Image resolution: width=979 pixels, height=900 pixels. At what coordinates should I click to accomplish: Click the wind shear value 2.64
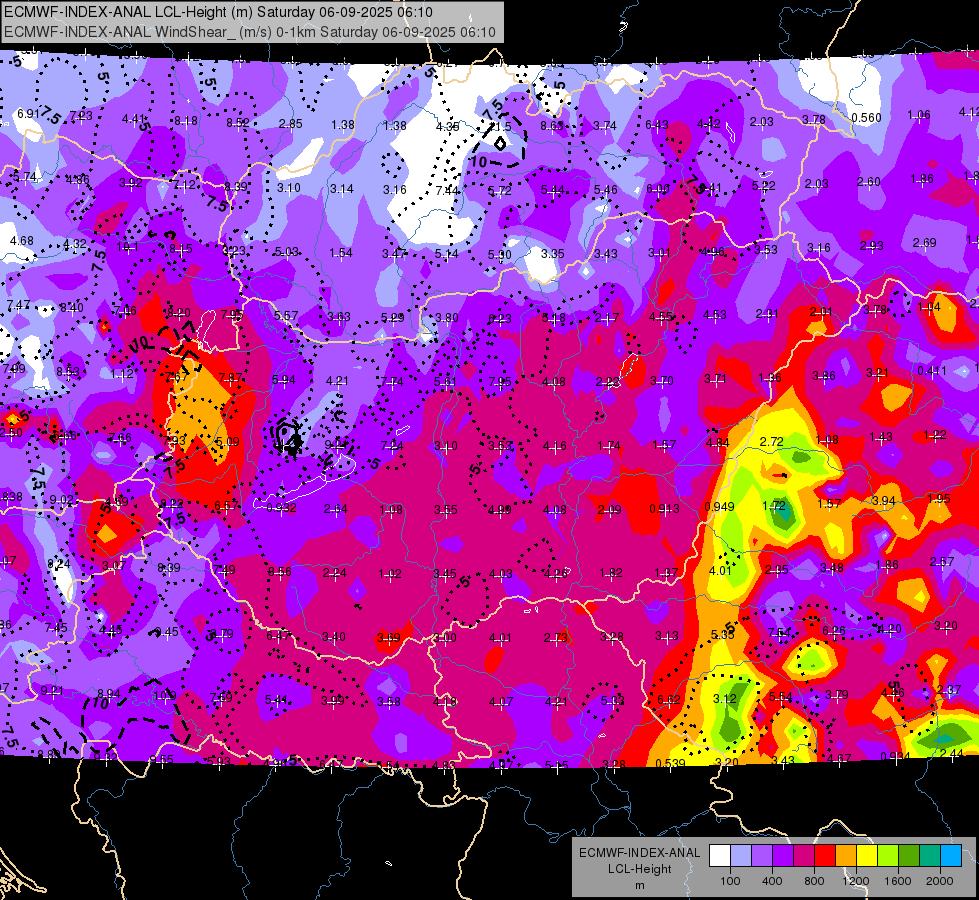coord(336,509)
